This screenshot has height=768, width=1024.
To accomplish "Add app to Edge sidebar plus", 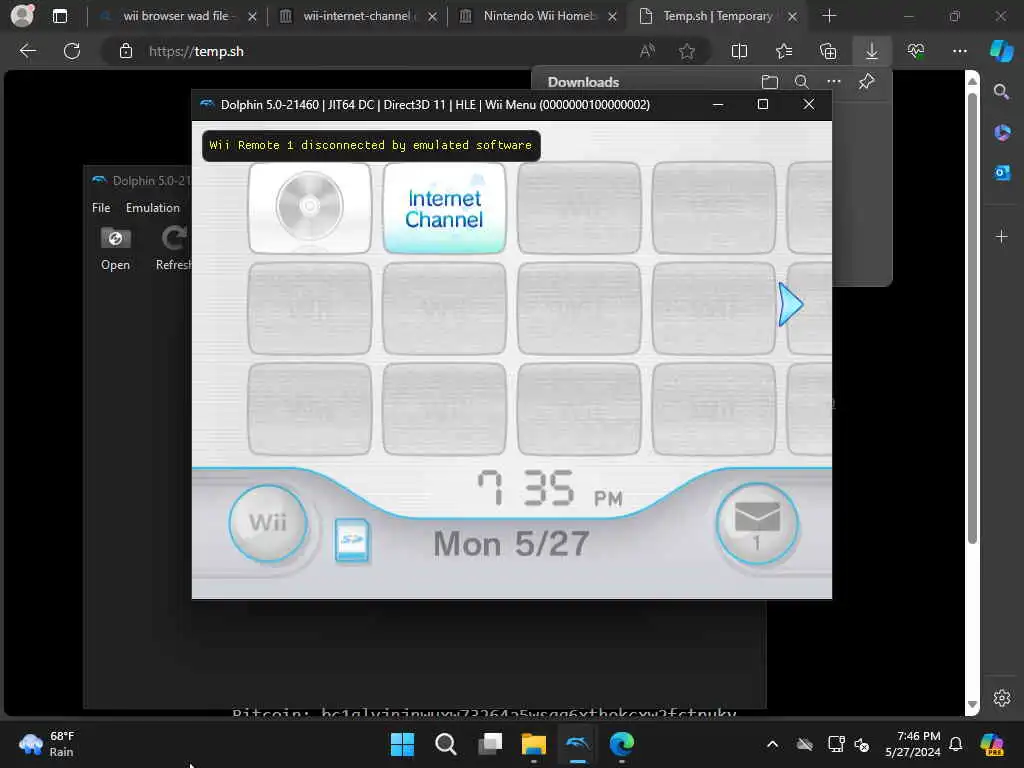I will click(1001, 236).
